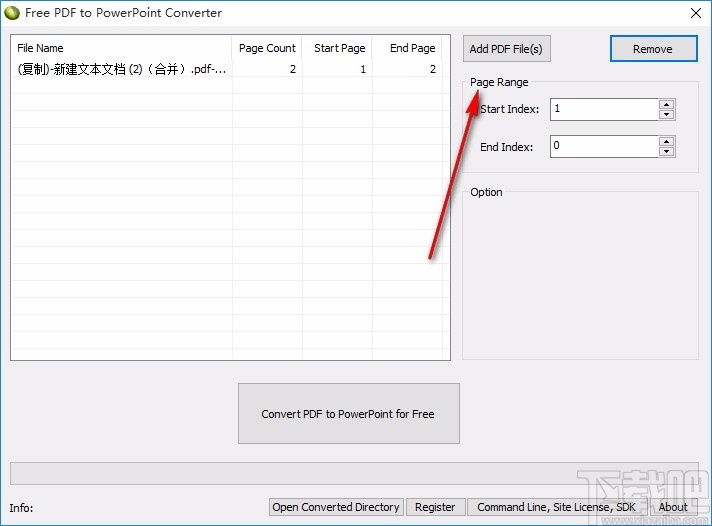
Task: Remove the selected PDF file
Action: 653,49
